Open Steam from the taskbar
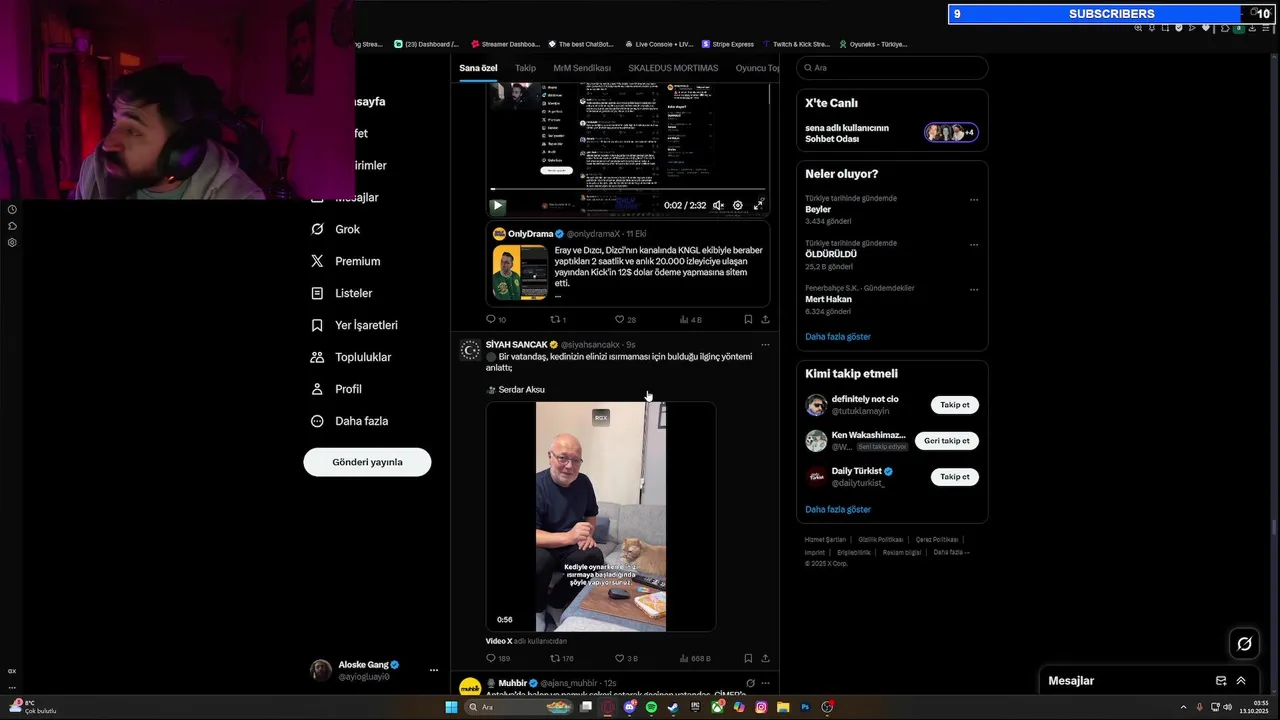 point(673,707)
